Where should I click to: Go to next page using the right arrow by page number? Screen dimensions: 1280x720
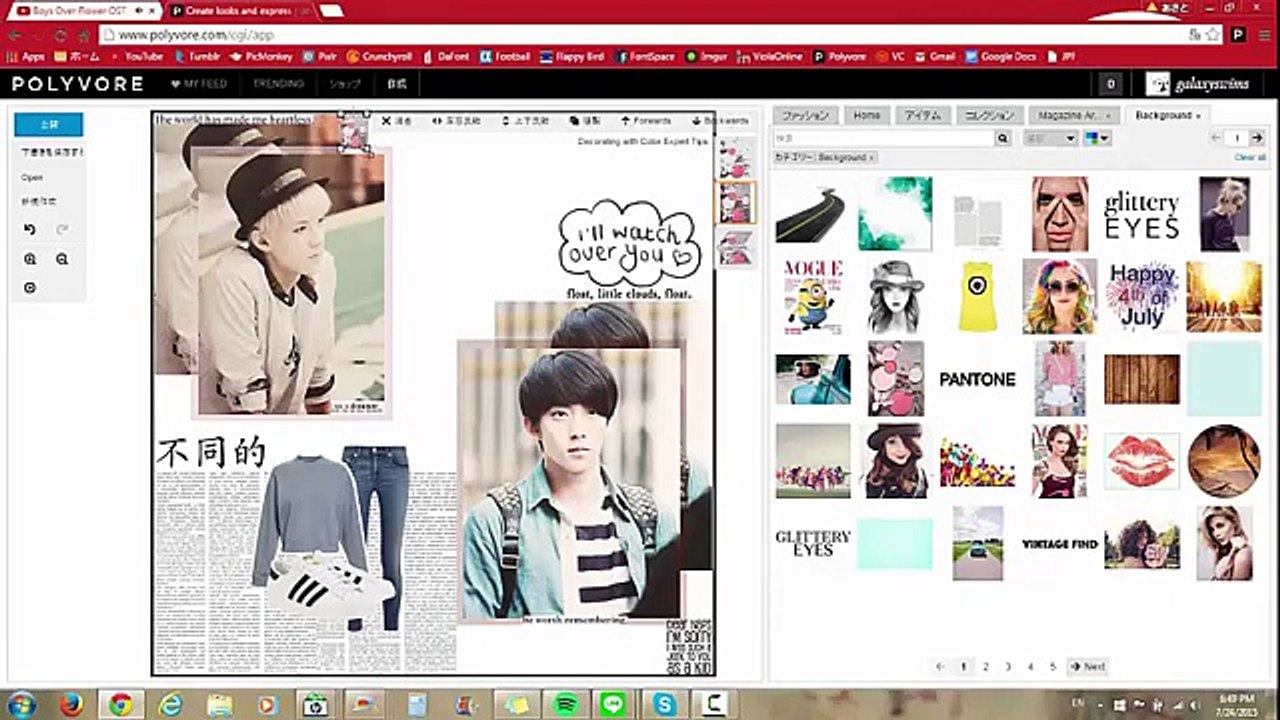click(1258, 138)
